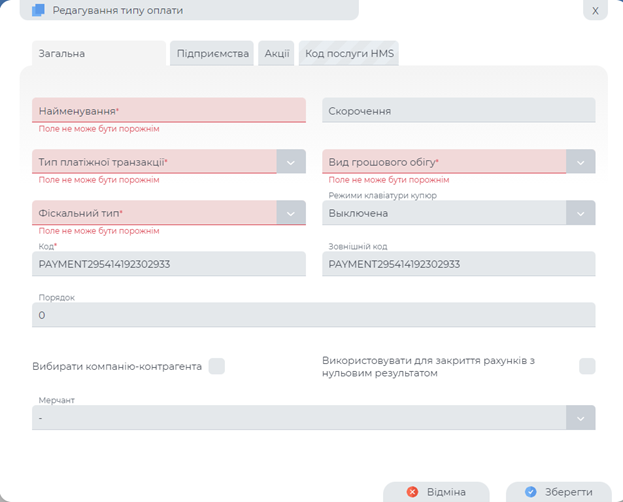Switch to the Підприємства tab

(212, 53)
